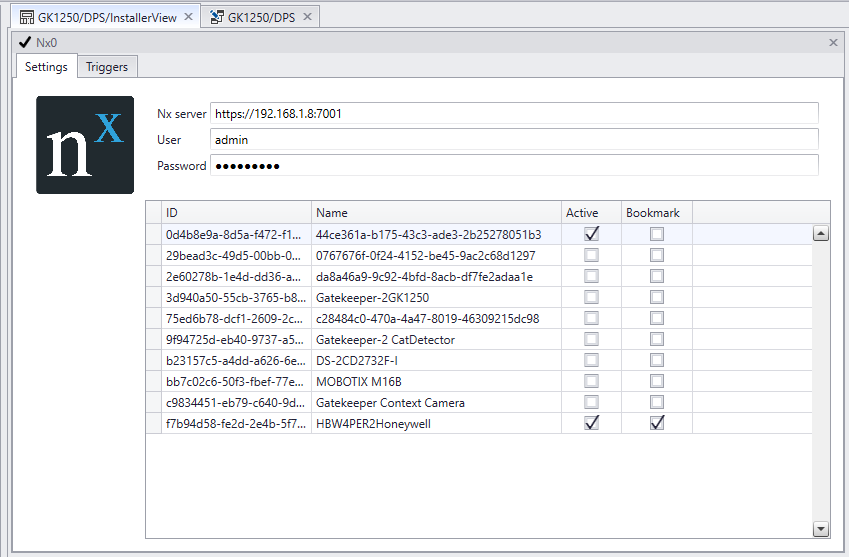Sort by Bookmark column header

[x=657, y=213]
